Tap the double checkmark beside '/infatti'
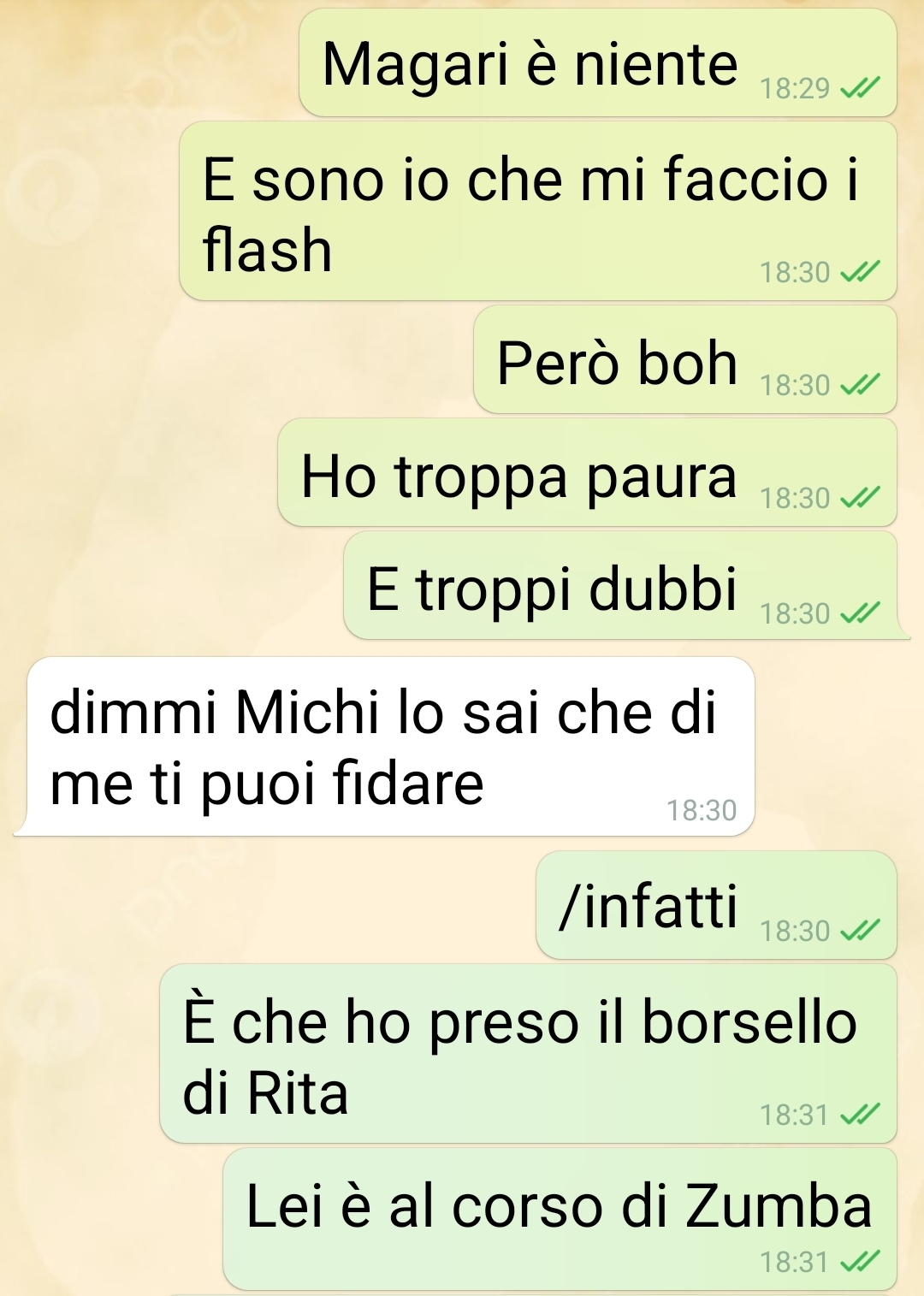 [x=860, y=930]
